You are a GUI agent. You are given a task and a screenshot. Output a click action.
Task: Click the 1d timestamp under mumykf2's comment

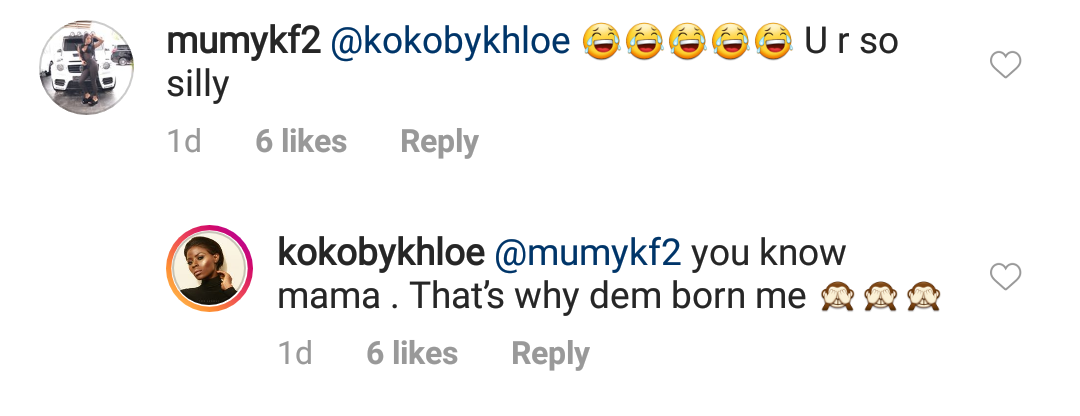184,142
